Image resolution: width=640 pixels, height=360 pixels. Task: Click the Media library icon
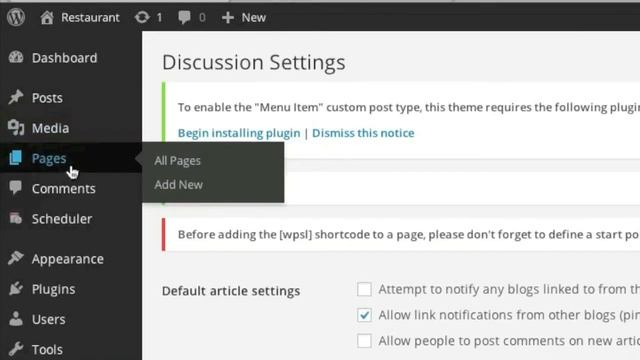[16, 127]
